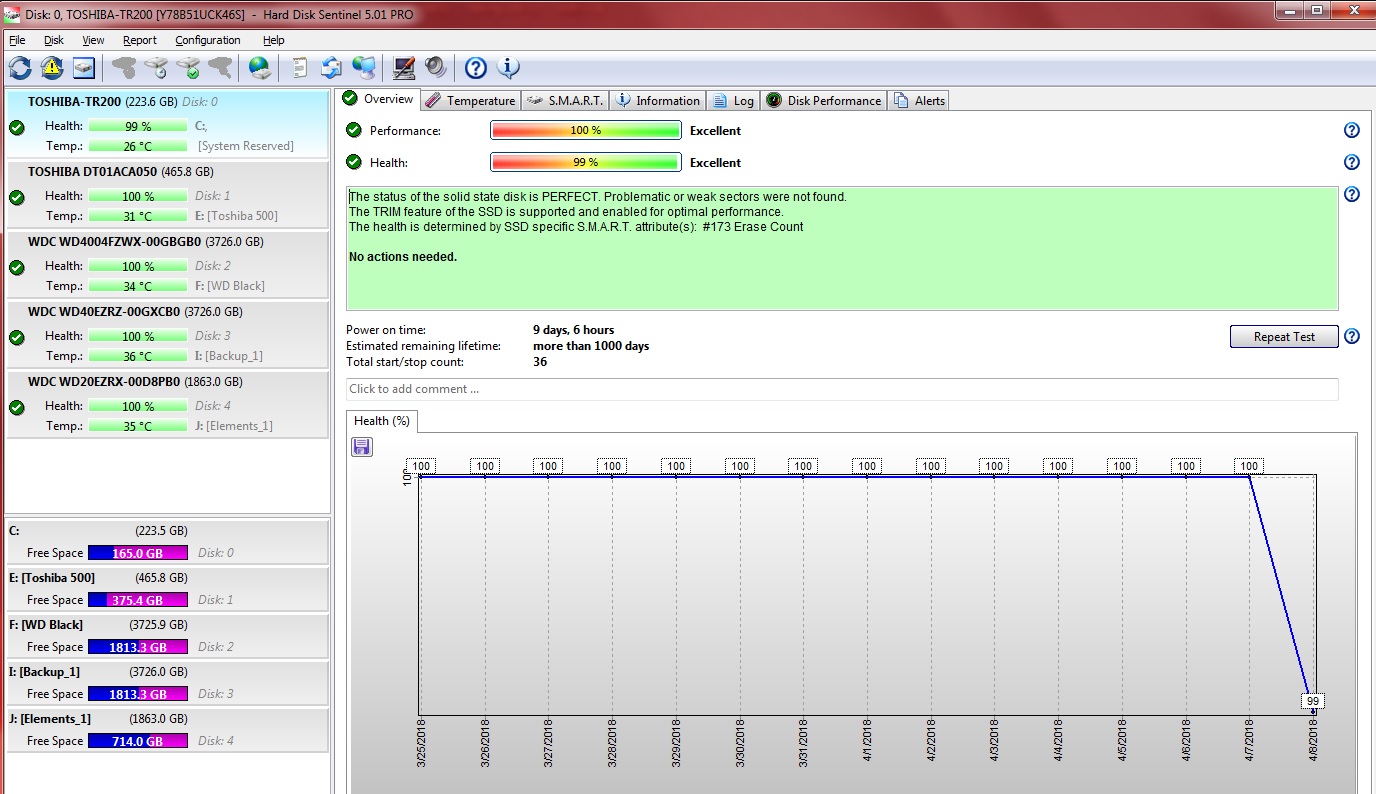Click the 165.0 GB free space bar
Image resolution: width=1376 pixels, height=794 pixels.
pos(138,553)
